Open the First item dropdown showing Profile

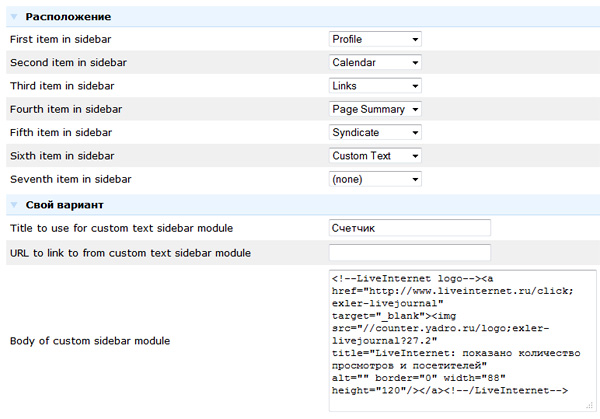[x=375, y=39]
